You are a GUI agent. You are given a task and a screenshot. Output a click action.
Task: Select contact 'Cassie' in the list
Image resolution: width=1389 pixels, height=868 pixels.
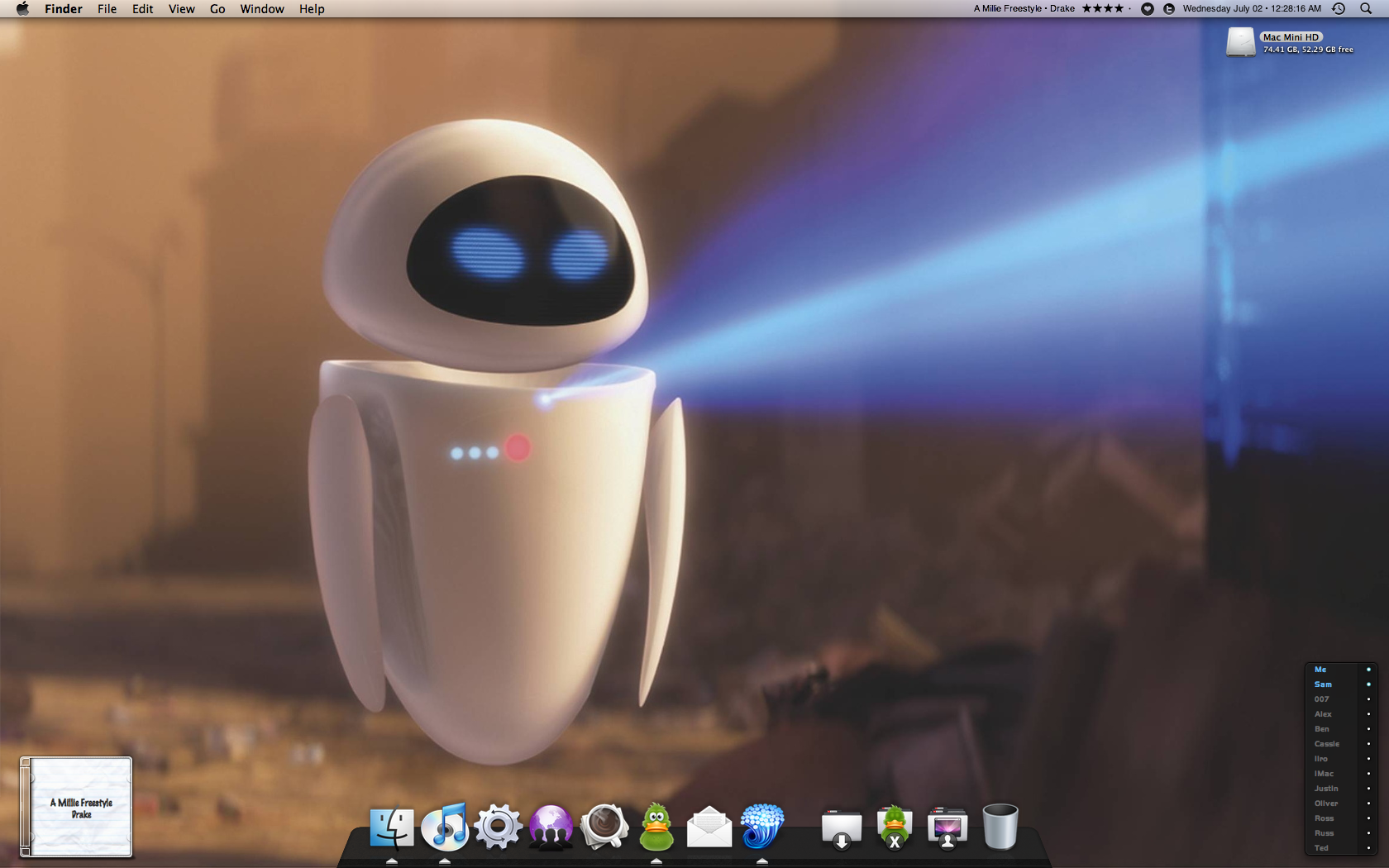click(1327, 744)
